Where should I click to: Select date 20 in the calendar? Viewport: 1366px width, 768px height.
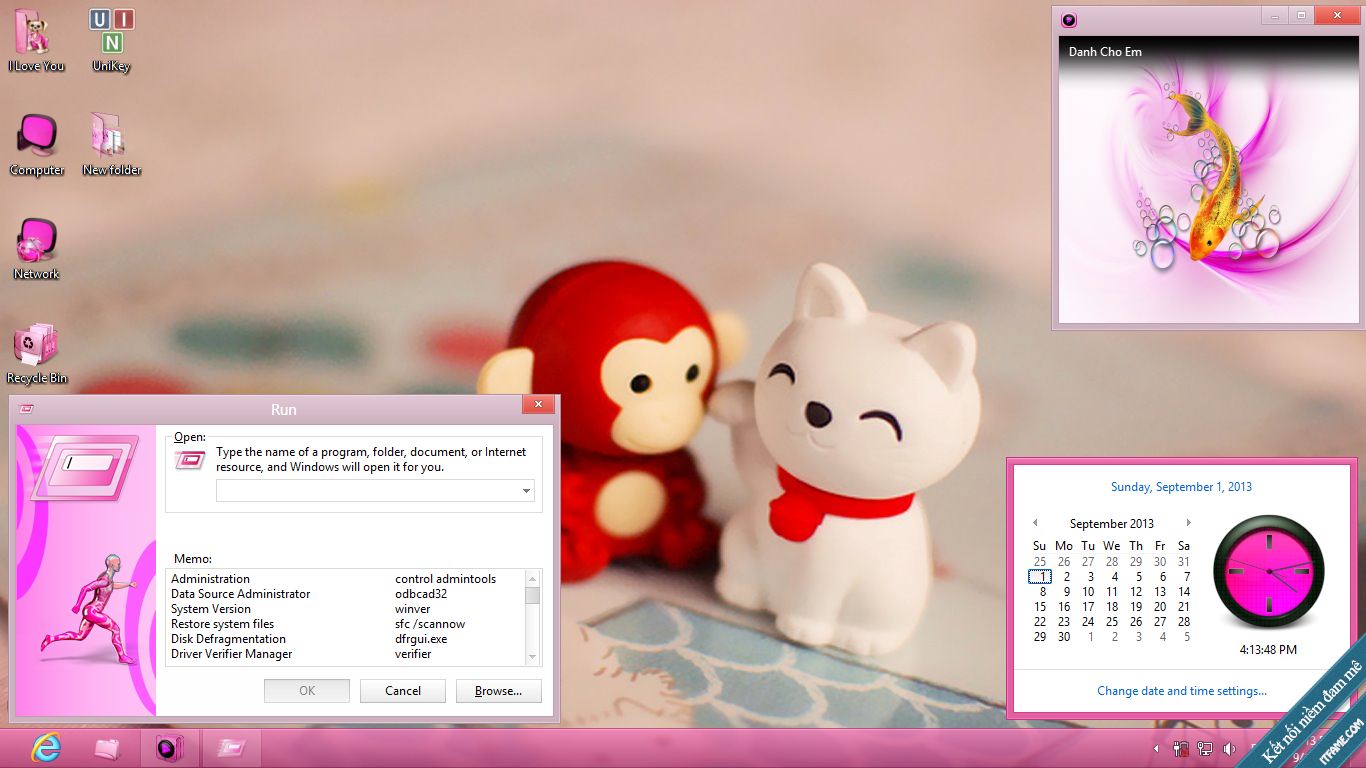pyautogui.click(x=1160, y=607)
